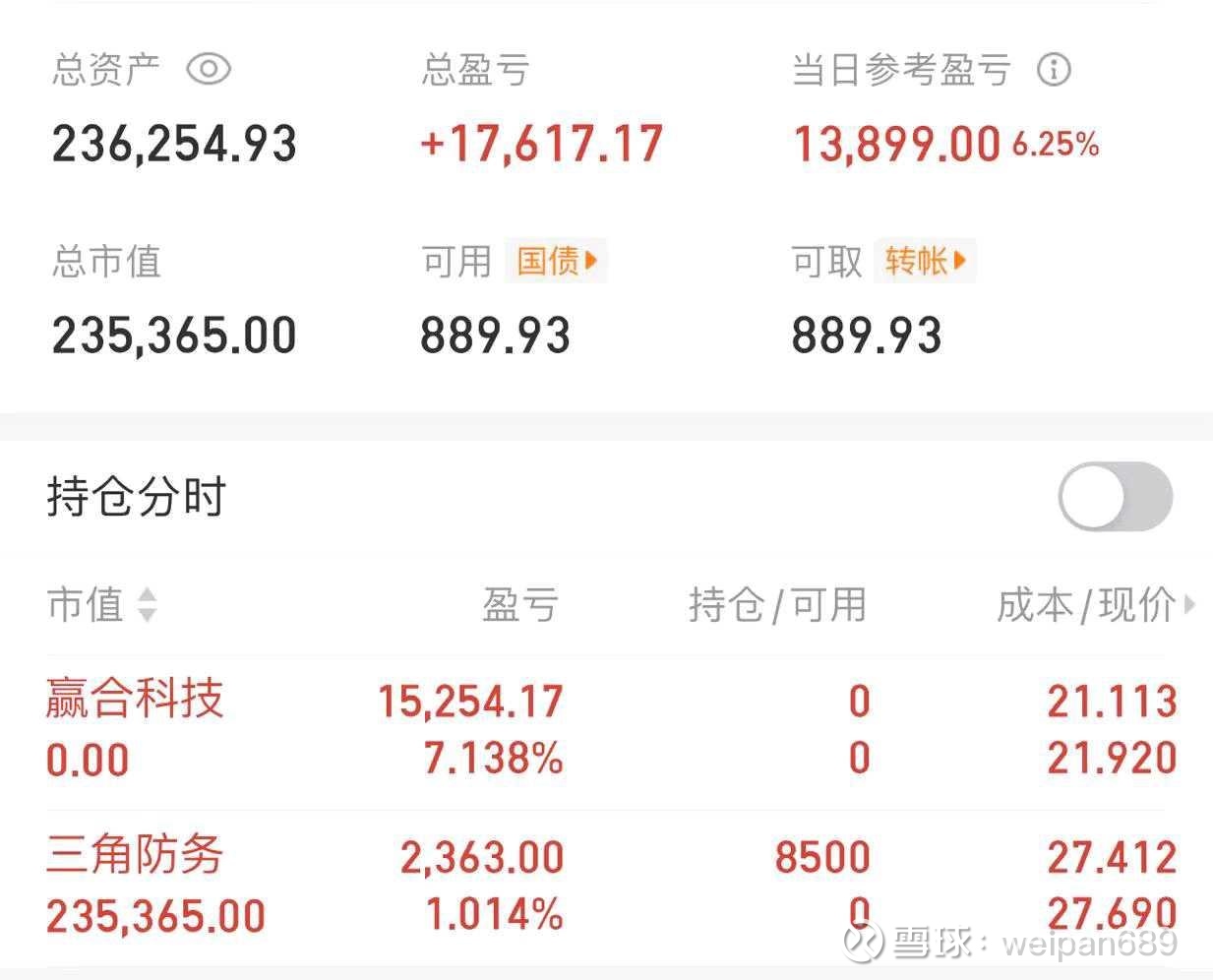Enable the 持仓分时 toggle switch
The image size is (1213, 980).
tap(1116, 497)
